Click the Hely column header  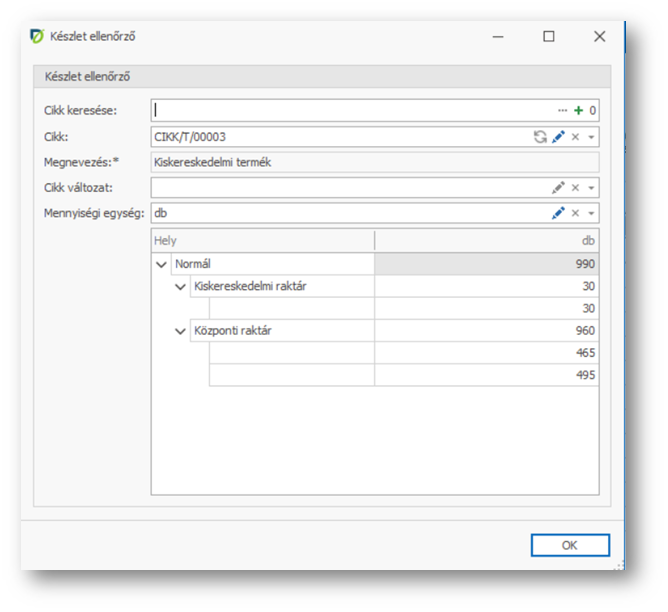pos(262,241)
